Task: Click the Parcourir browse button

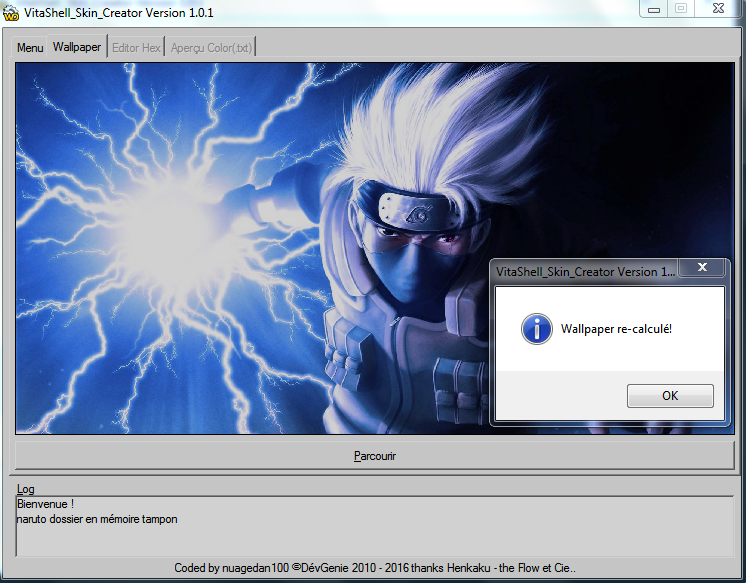Action: pos(375,456)
